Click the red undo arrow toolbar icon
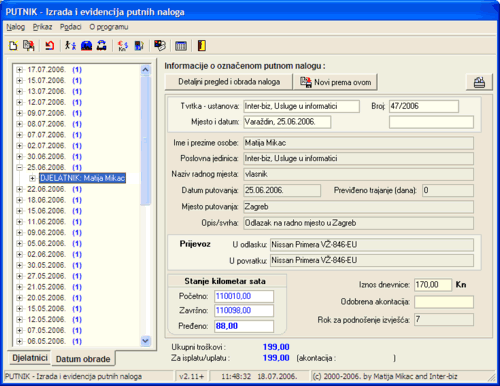The height and width of the screenshot is (386, 500). click(x=50, y=45)
